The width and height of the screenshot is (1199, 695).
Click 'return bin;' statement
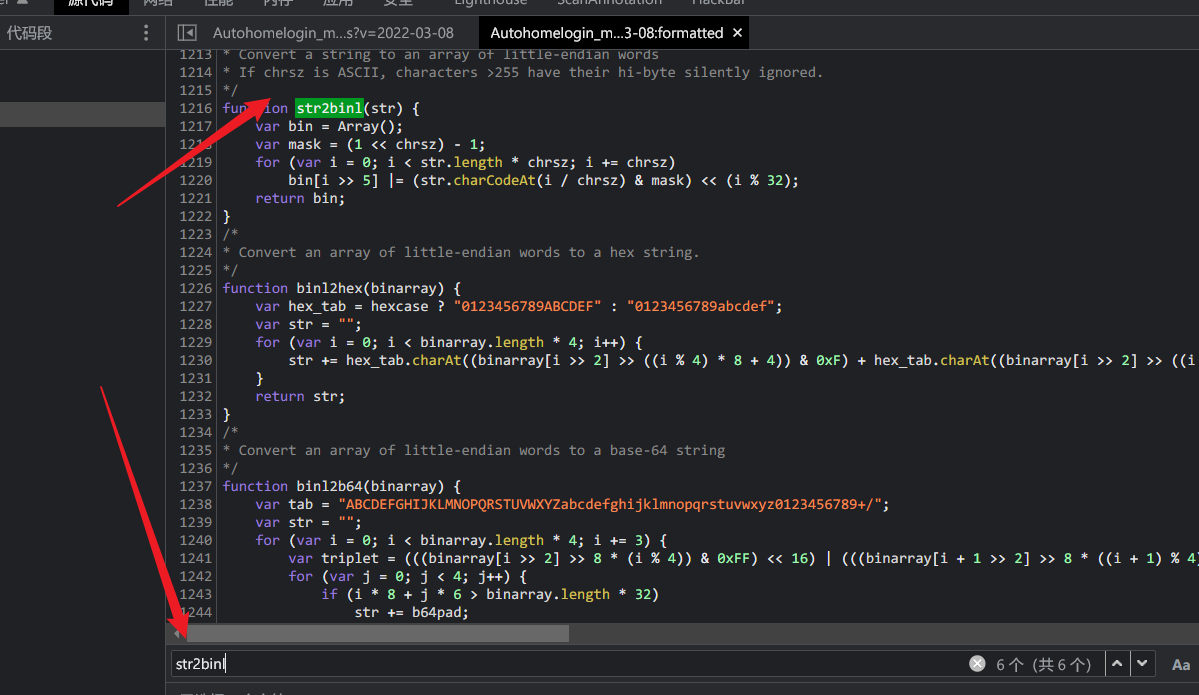pos(300,198)
